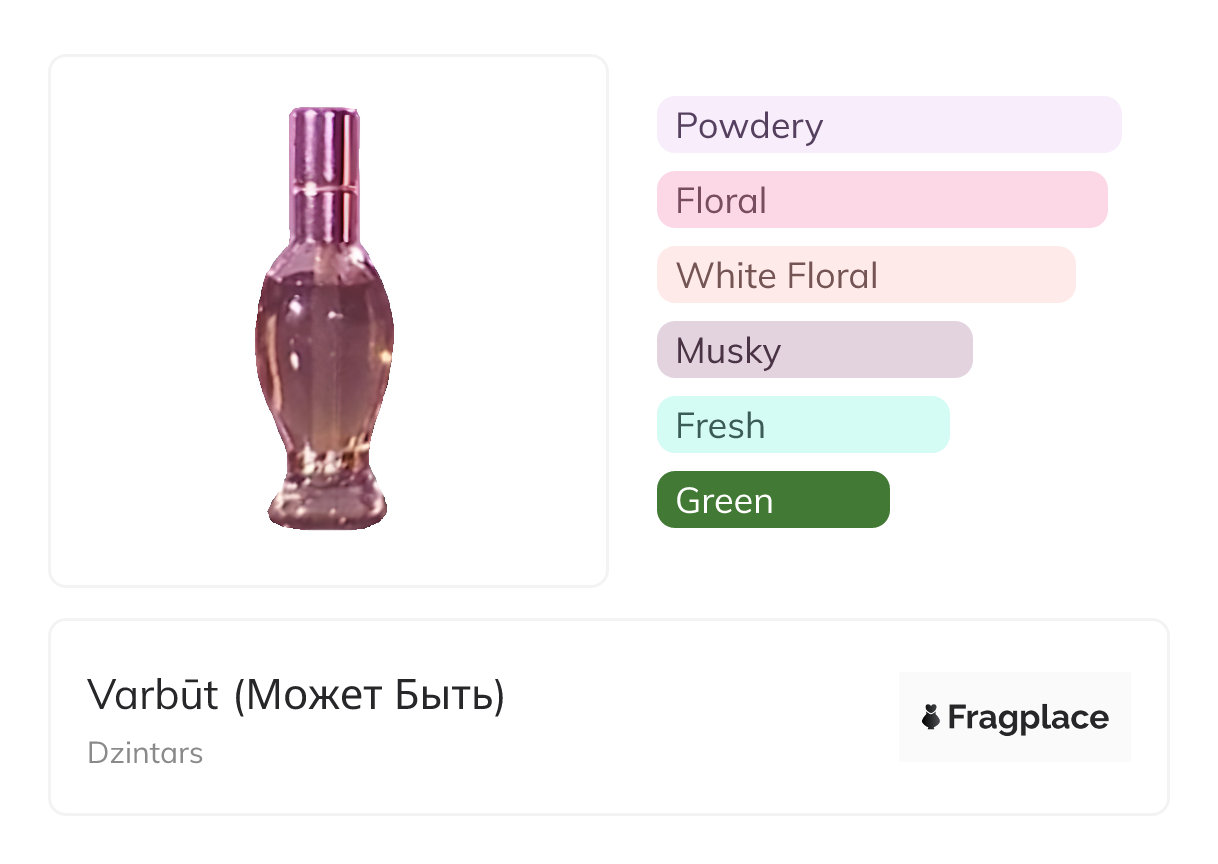Click the Fragplace wordmark text
The height and width of the screenshot is (864, 1218).
pyautogui.click(x=1028, y=717)
